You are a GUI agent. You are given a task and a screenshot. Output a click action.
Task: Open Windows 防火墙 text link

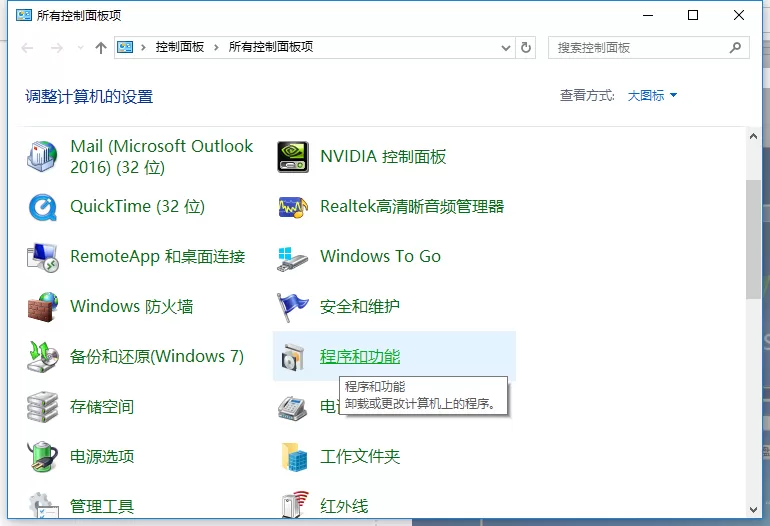tap(132, 306)
